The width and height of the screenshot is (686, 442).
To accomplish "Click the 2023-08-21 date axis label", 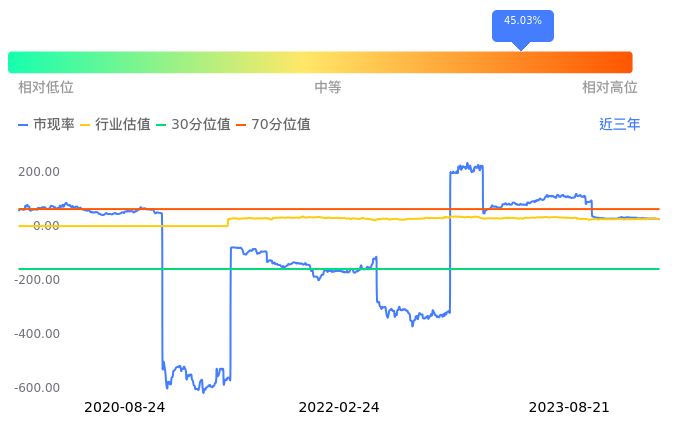I will [x=568, y=408].
